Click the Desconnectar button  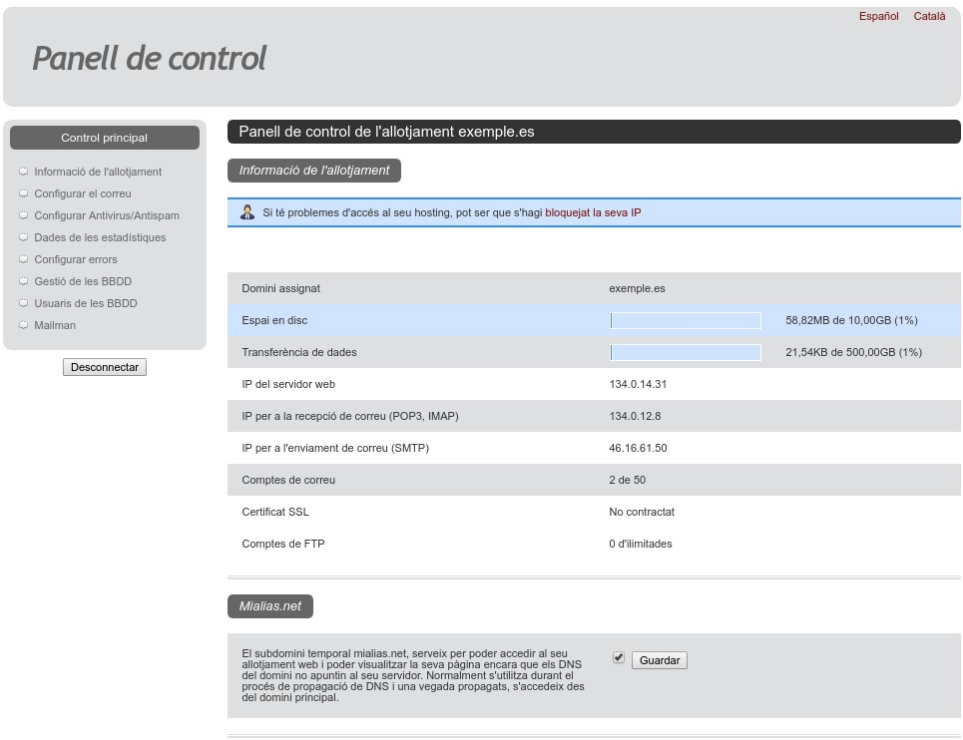(x=104, y=367)
